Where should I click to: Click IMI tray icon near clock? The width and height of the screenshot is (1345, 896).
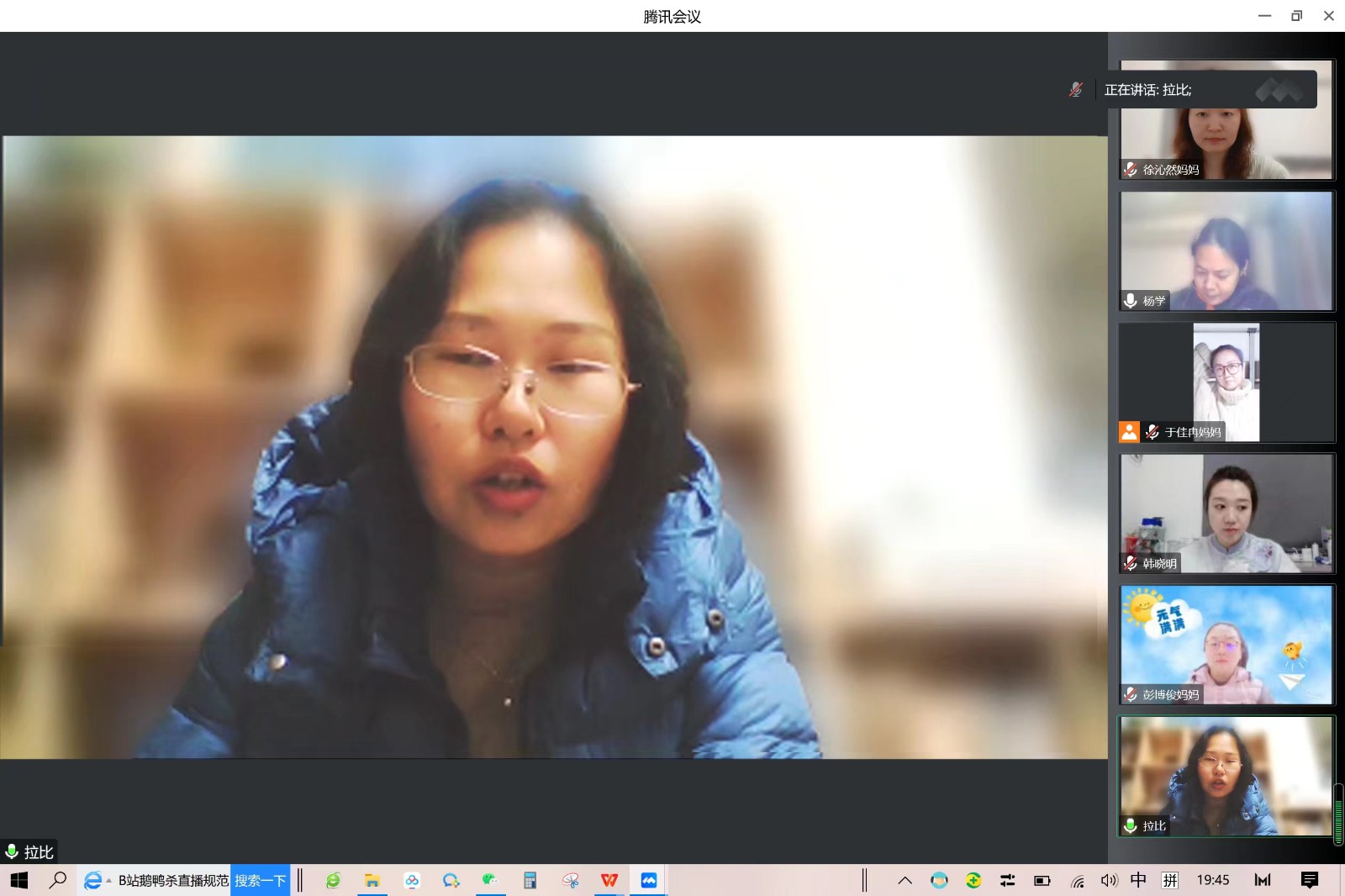click(1263, 880)
